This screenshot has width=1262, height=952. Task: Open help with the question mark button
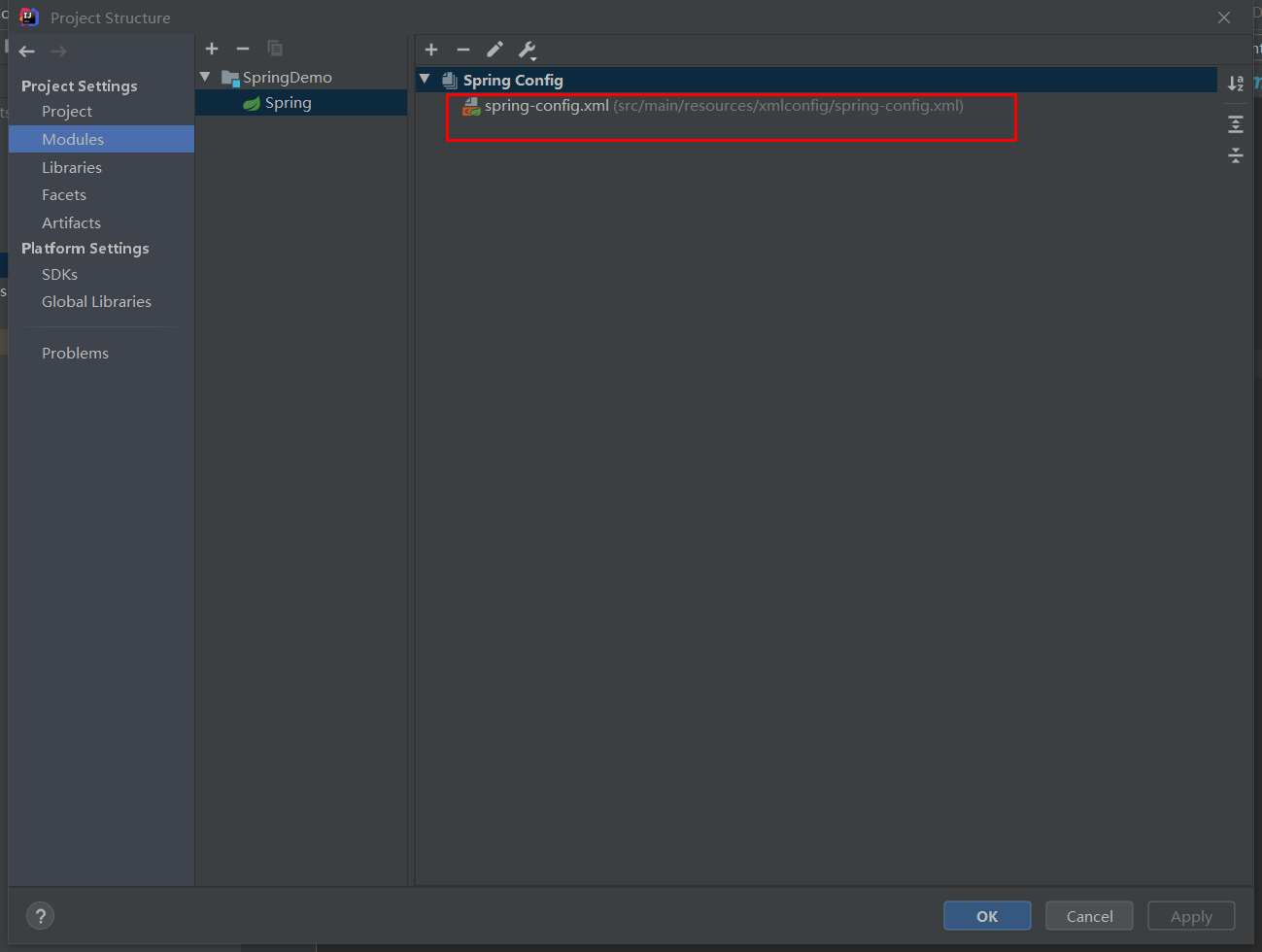(x=40, y=916)
